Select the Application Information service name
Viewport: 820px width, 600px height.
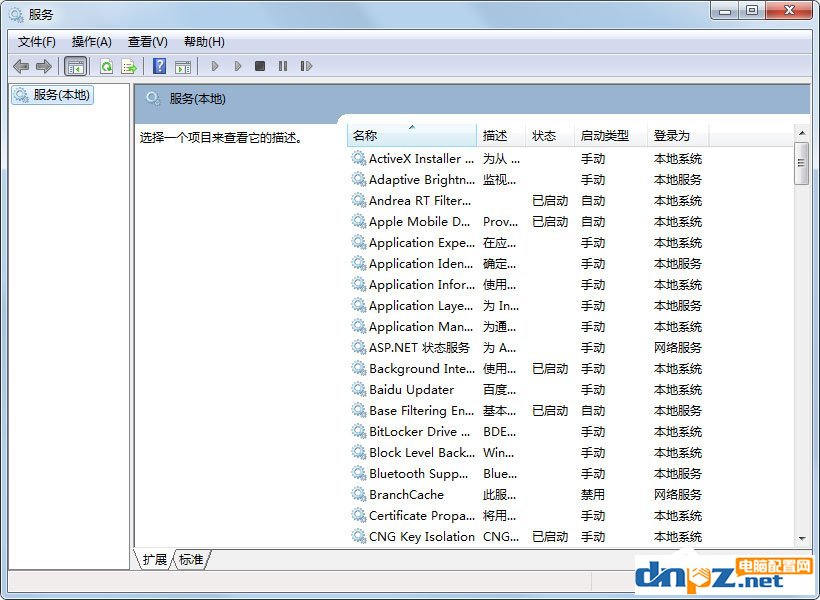[x=422, y=285]
